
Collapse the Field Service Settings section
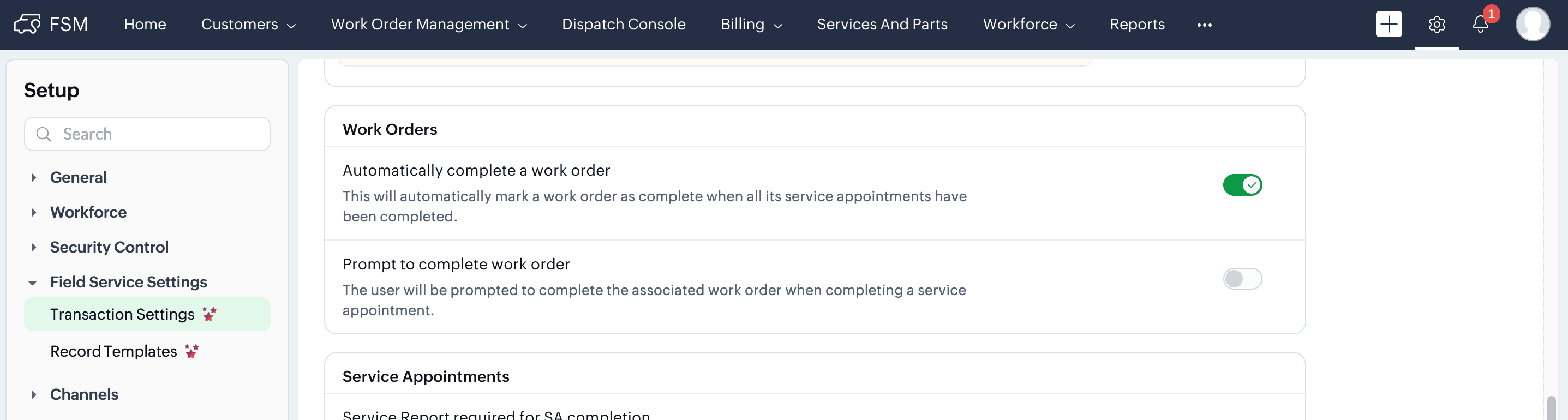33,283
